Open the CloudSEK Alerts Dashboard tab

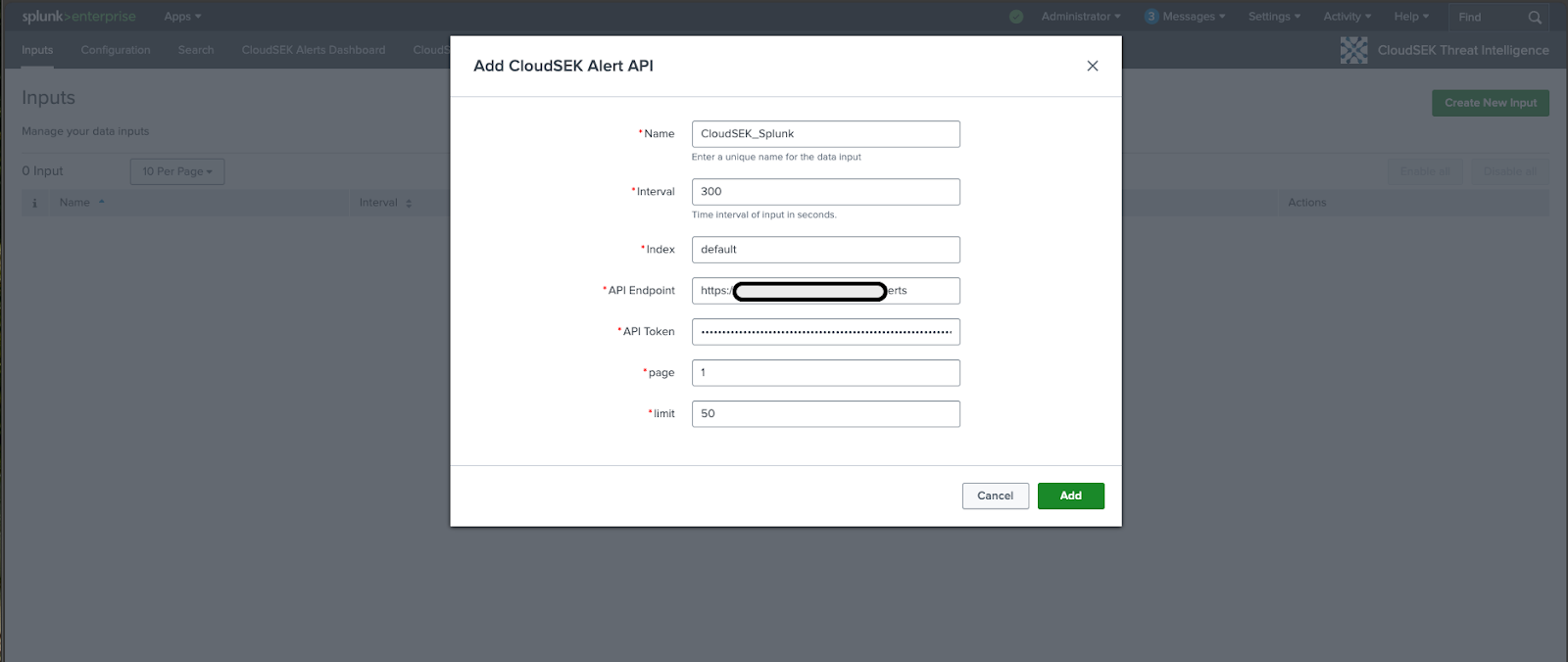(x=314, y=50)
